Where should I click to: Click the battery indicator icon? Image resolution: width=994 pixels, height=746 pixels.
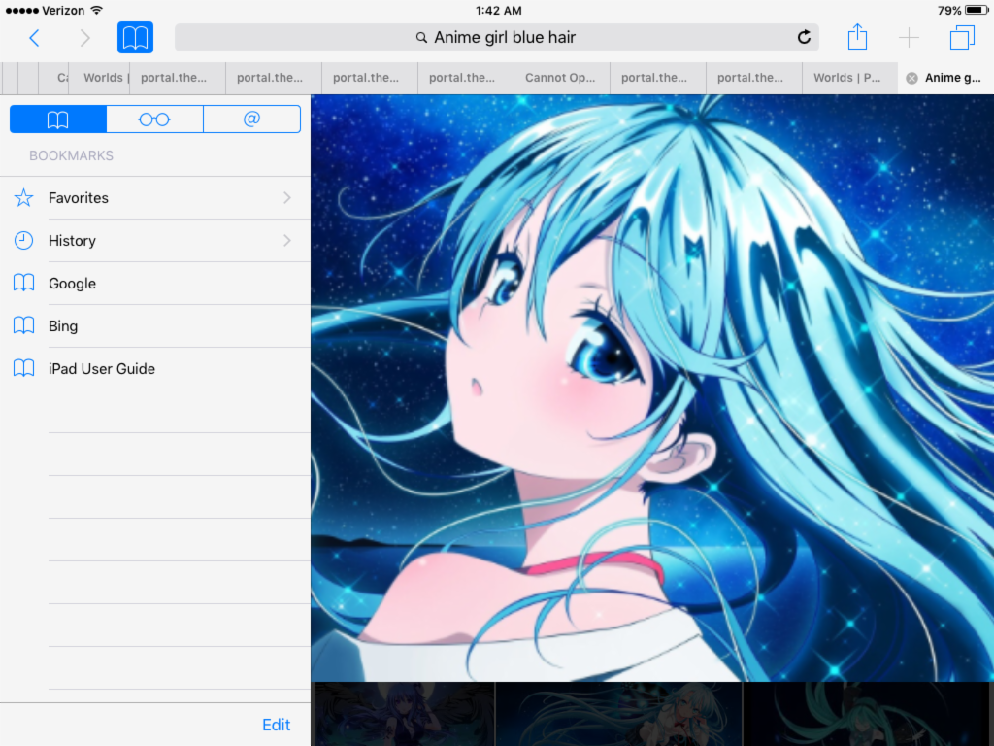[976, 10]
